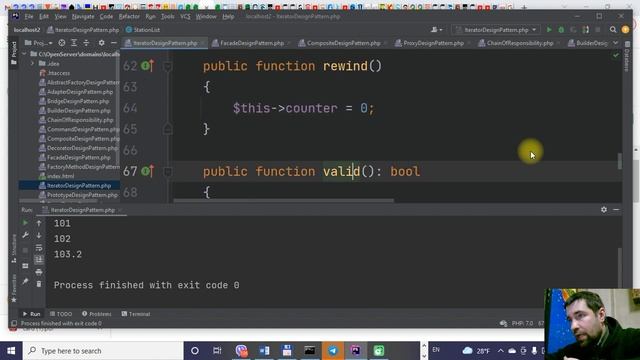Image resolution: width=640 pixels, height=360 pixels.
Task: Print the Run console output
Action: coord(39,272)
